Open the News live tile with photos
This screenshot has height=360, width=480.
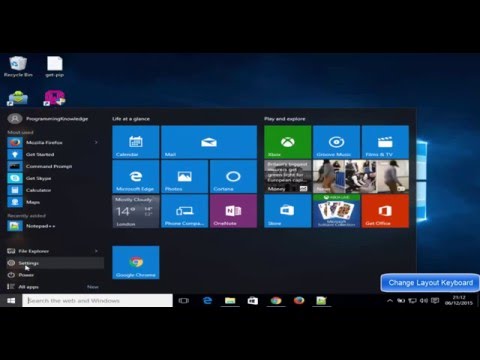361,177
